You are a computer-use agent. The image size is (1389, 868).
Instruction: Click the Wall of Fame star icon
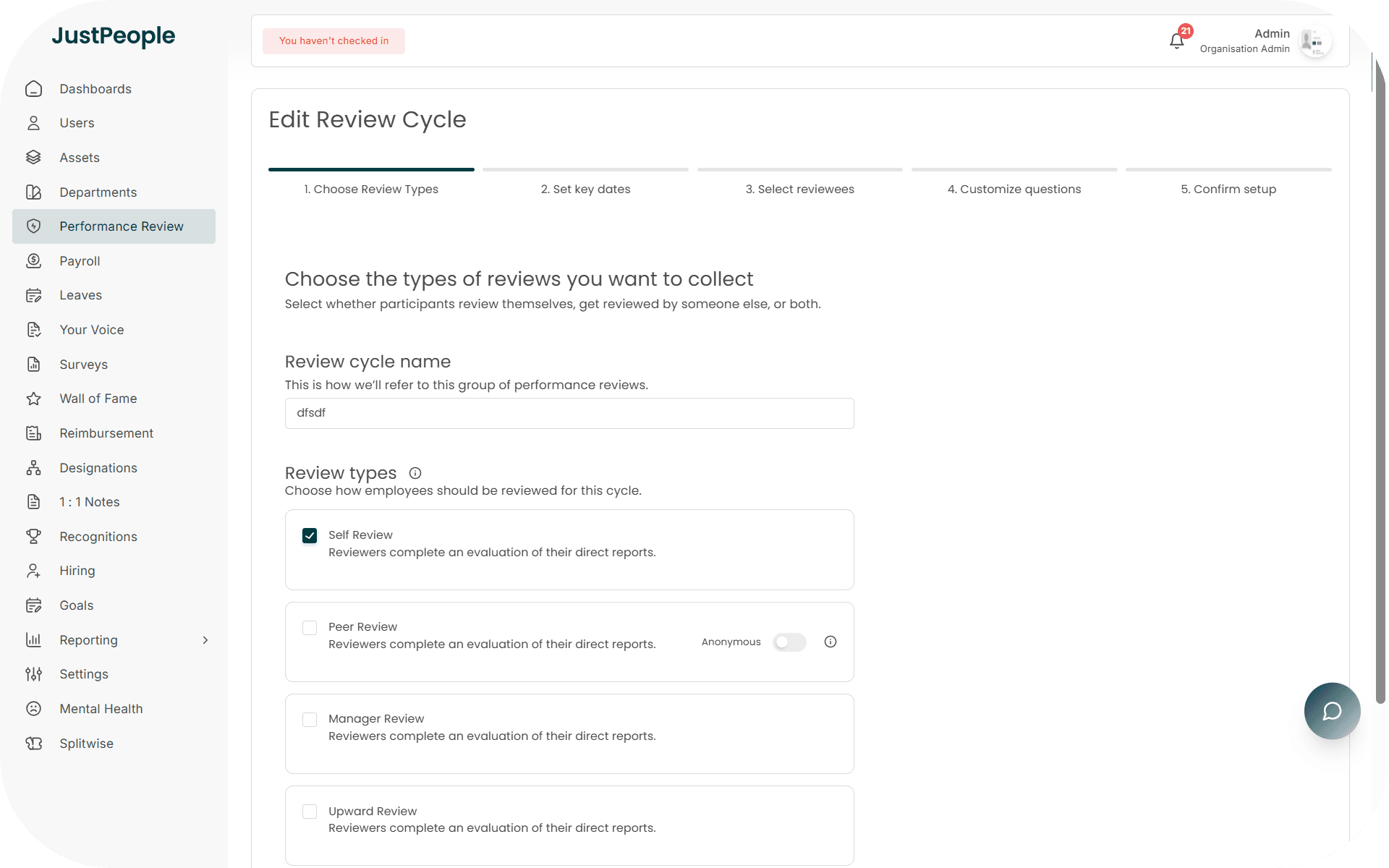pyautogui.click(x=34, y=399)
